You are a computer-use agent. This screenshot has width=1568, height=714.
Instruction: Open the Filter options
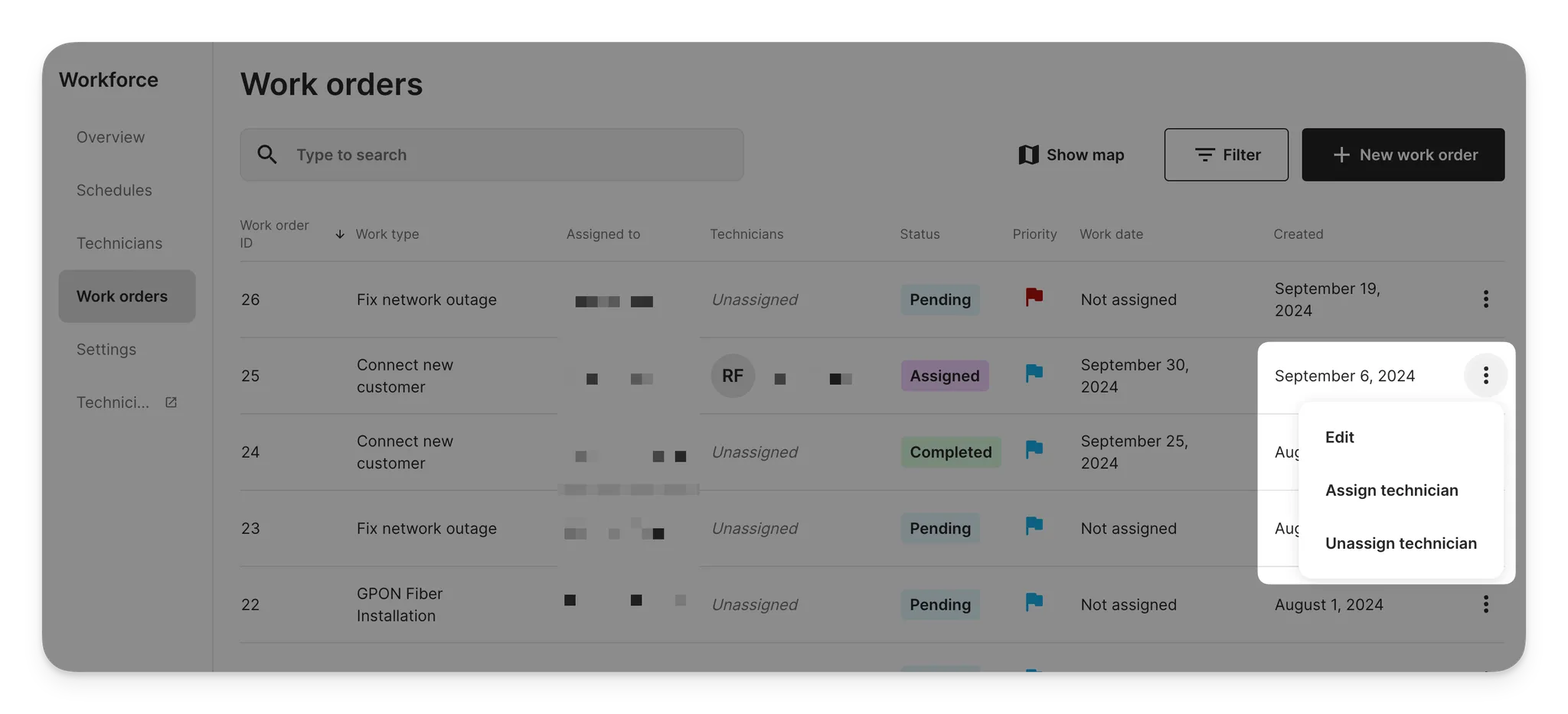point(1226,155)
